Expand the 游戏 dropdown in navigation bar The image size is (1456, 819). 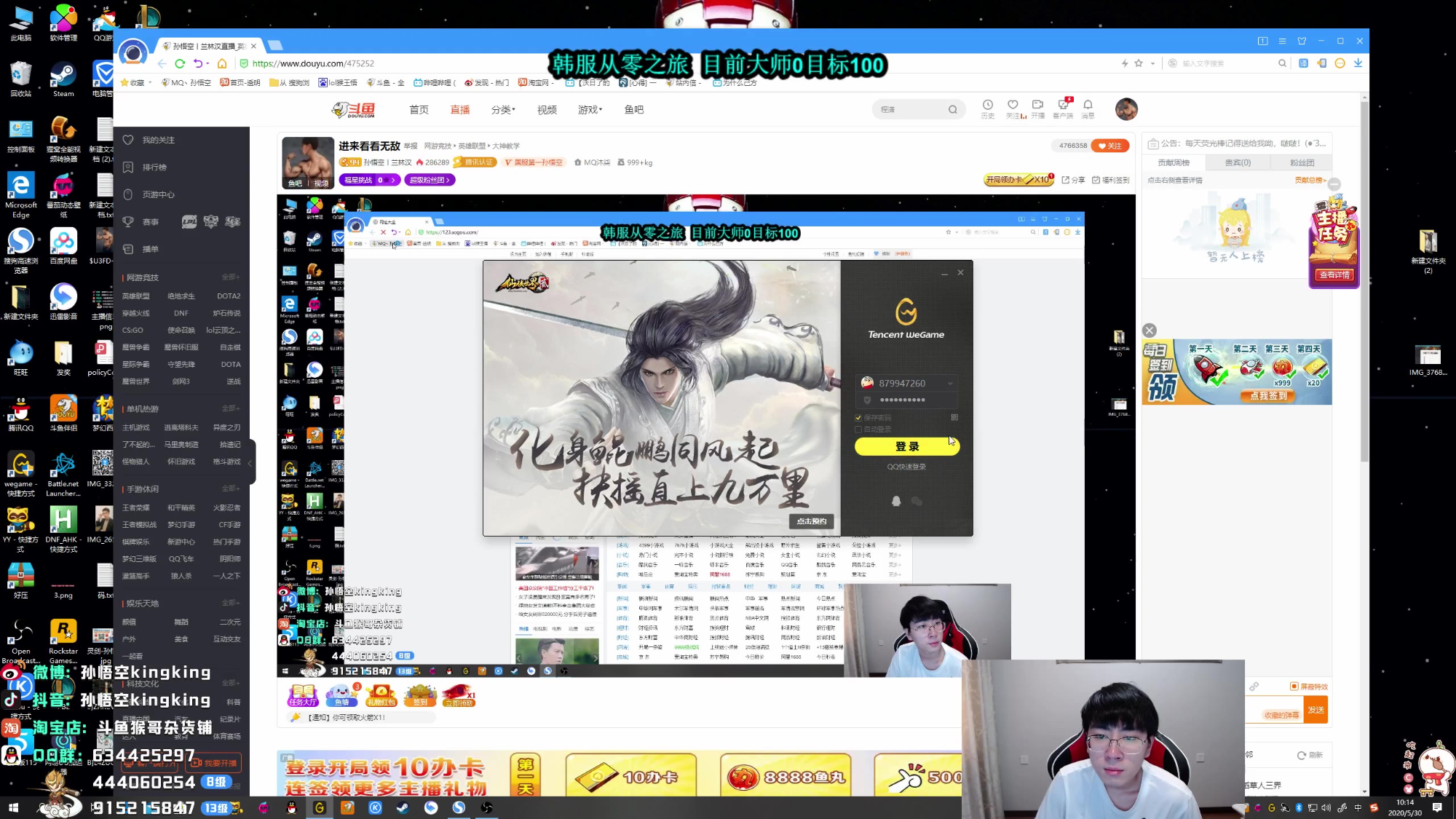[590, 110]
